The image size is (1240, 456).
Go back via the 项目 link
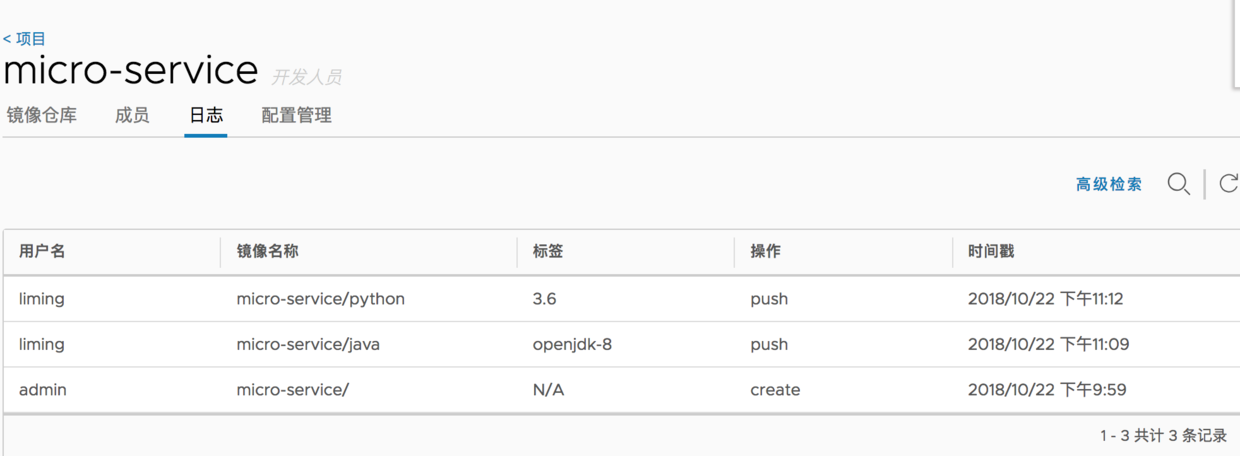(25, 39)
